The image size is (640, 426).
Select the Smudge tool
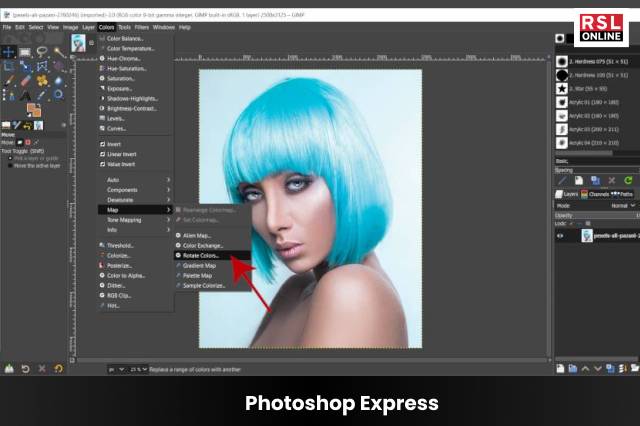(x=59, y=81)
